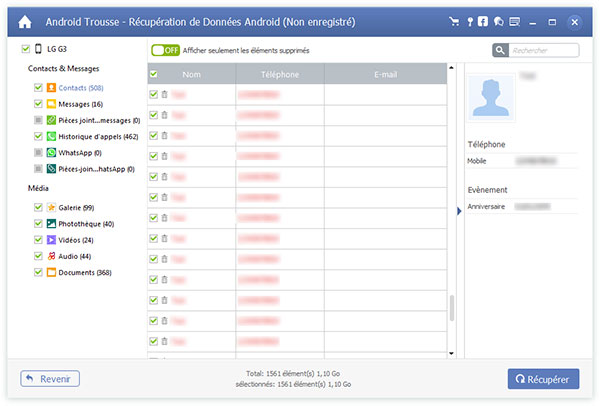600x406 pixels.
Task: Uncheck the LG G3 device checkbox
Action: pyautogui.click(x=26, y=49)
